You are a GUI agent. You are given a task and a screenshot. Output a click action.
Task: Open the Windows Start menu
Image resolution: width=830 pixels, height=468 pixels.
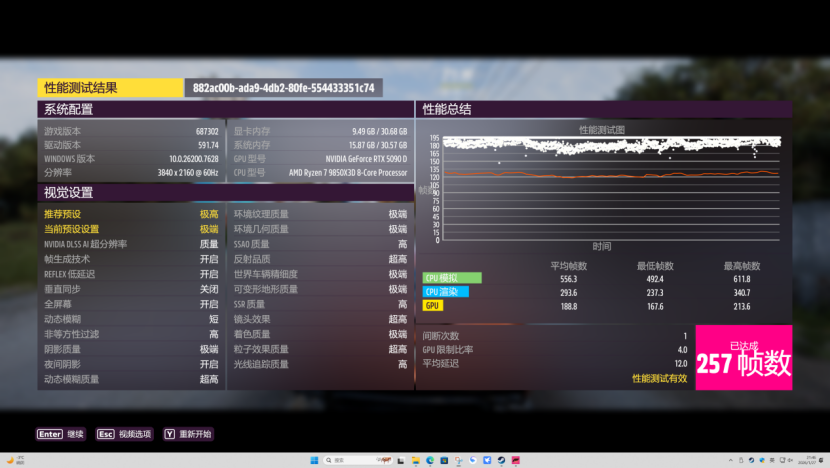click(x=314, y=460)
